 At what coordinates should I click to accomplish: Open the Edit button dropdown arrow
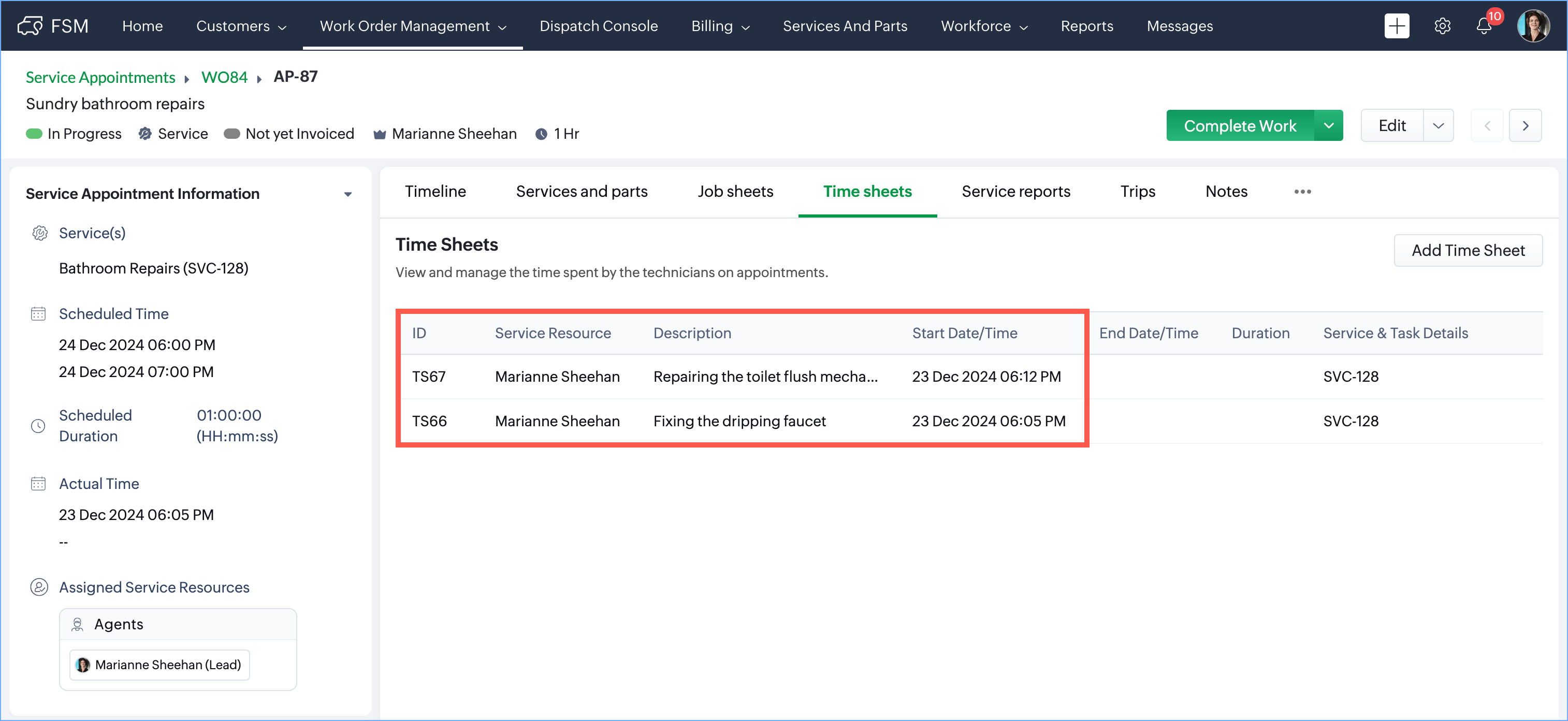click(1438, 125)
